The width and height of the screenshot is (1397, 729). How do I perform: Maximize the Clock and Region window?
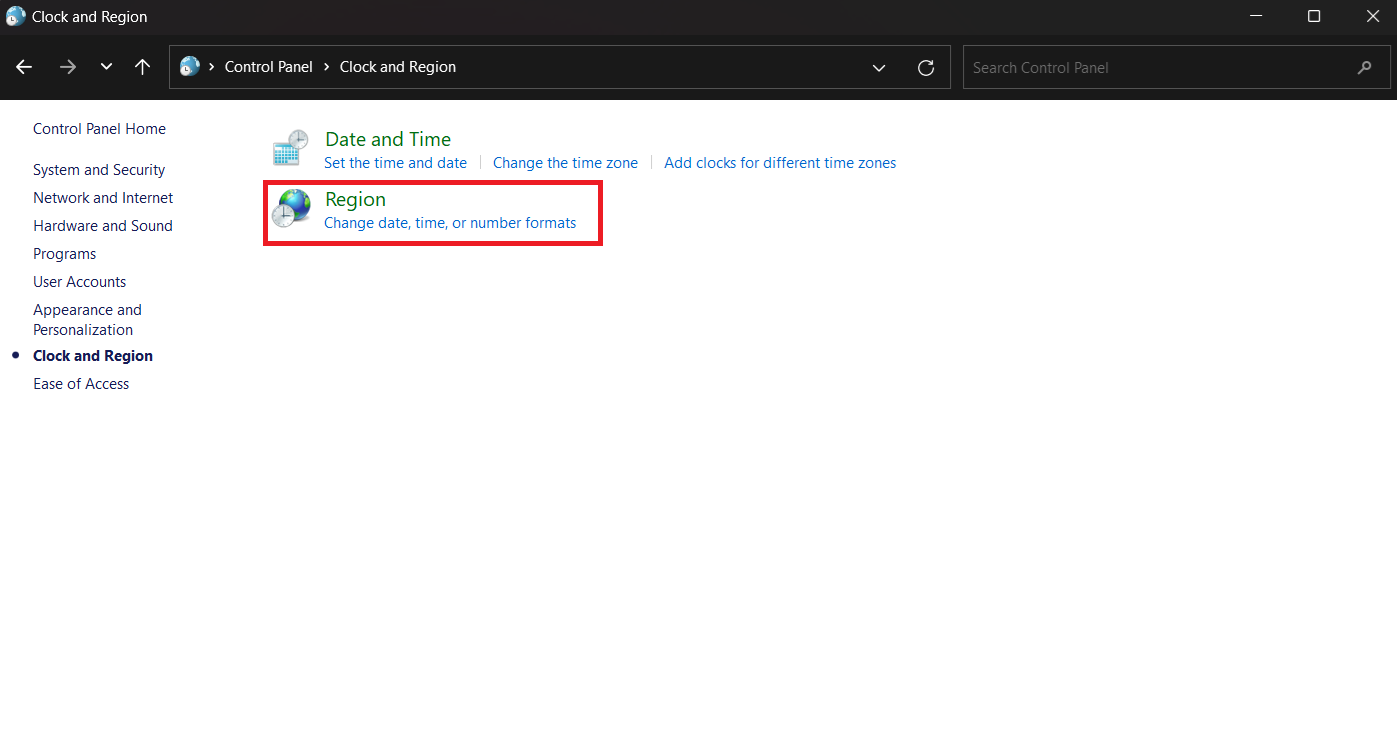pyautogui.click(x=1314, y=16)
